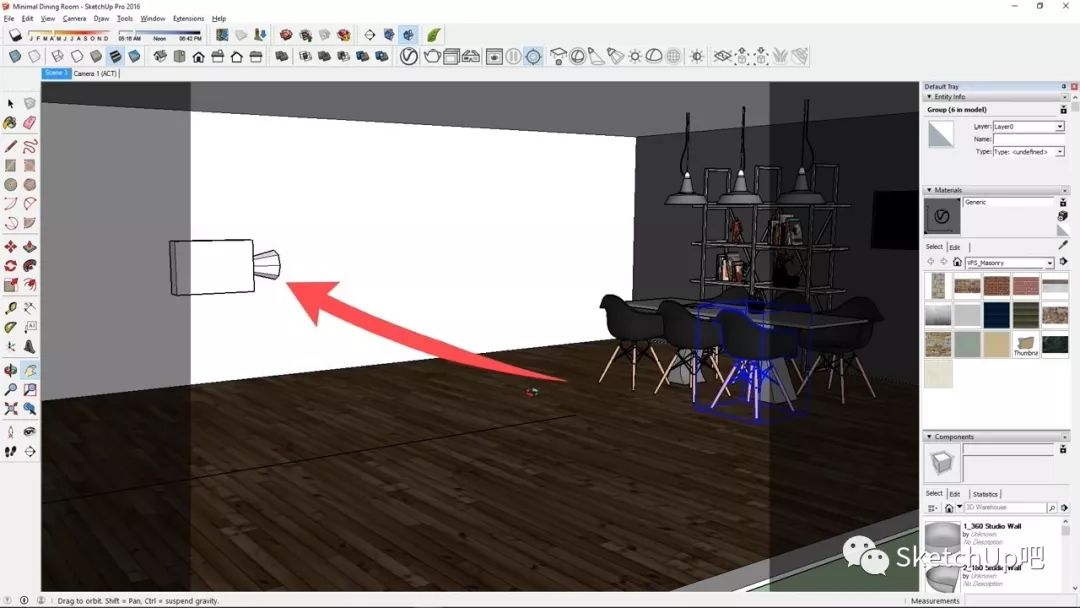
Task: Open the Type undefined dropdown
Action: pyautogui.click(x=1059, y=152)
